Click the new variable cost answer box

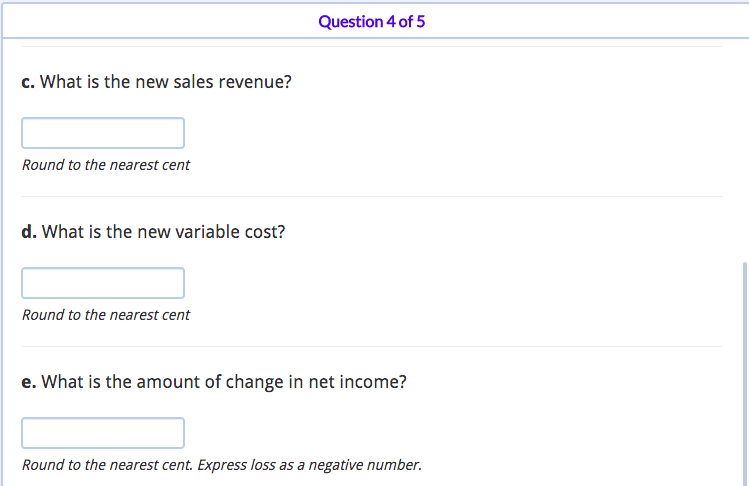103,283
